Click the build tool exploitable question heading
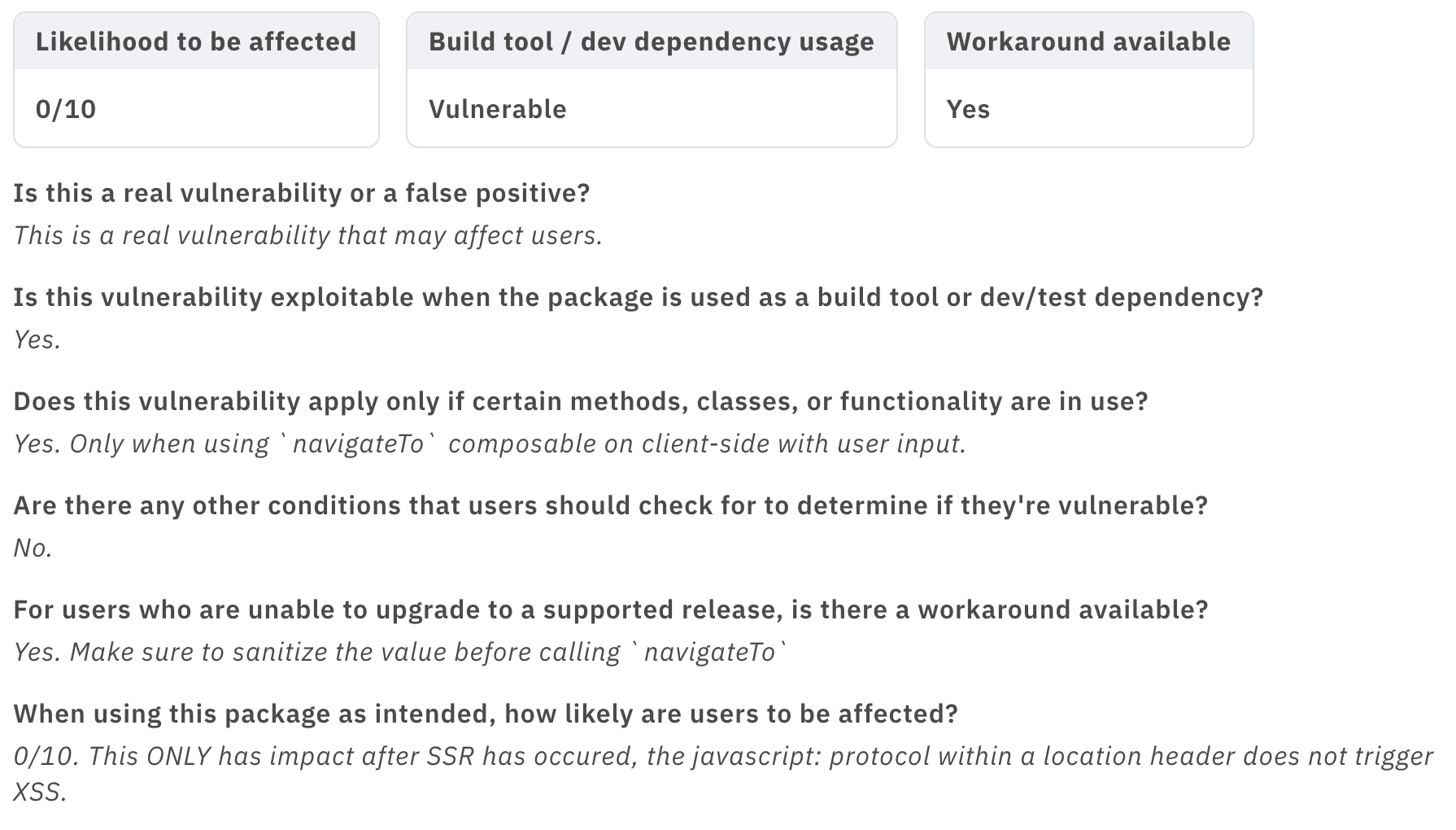The image size is (1456, 830). coord(639,297)
